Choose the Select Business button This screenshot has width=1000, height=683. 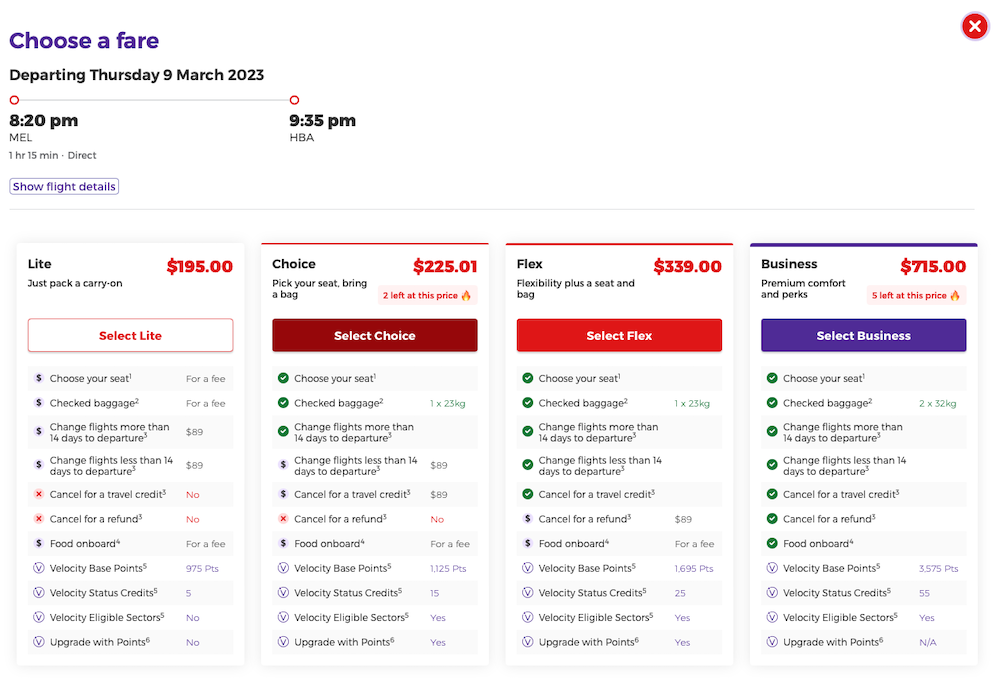863,335
